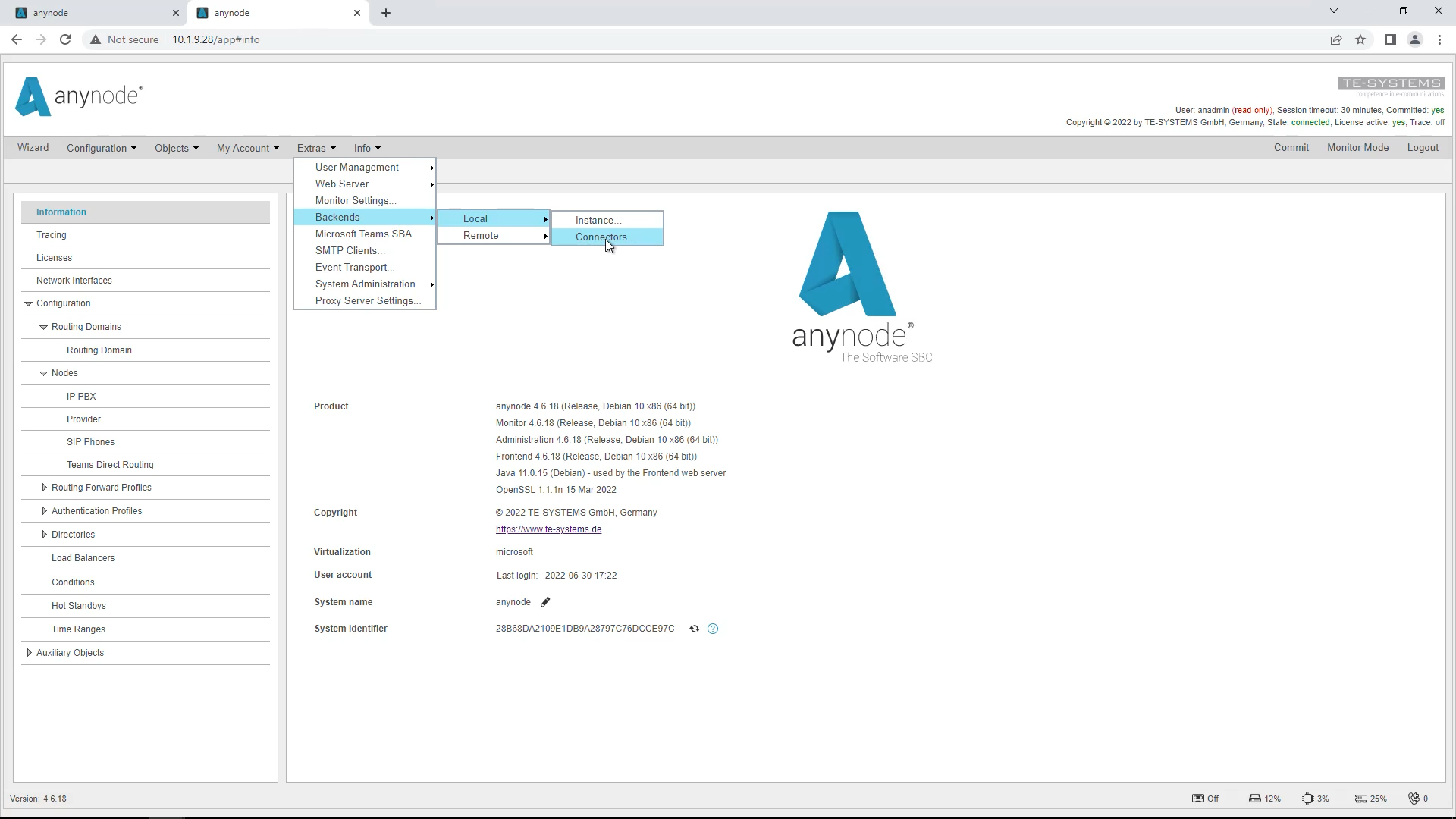Expand Auxiliary Objects
Image resolution: width=1456 pixels, height=819 pixels.
click(x=29, y=653)
